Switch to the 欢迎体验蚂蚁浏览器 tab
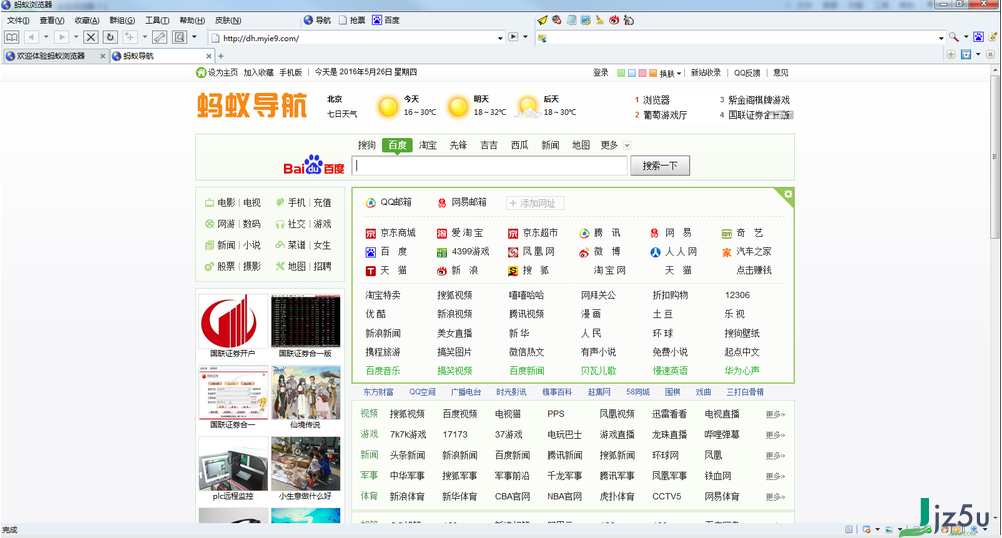The image size is (1002, 538). [55, 56]
